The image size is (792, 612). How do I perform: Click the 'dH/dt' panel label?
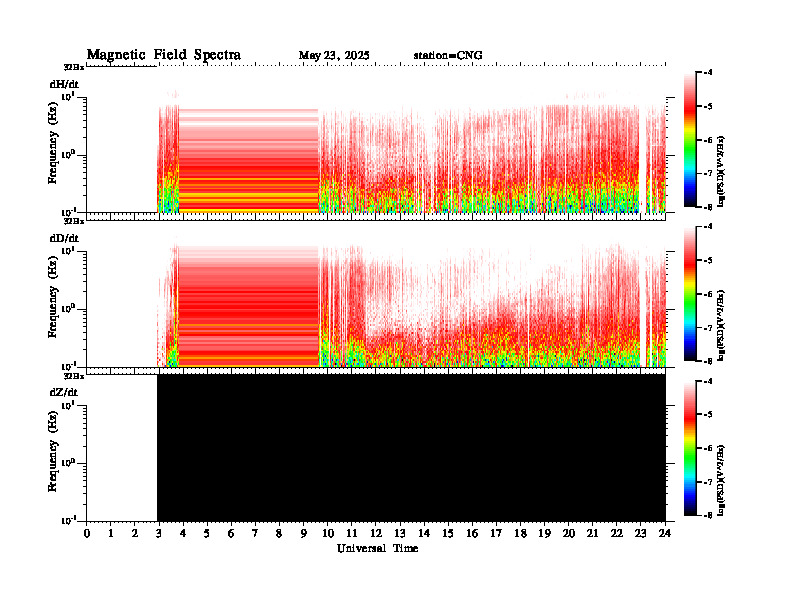[64, 84]
